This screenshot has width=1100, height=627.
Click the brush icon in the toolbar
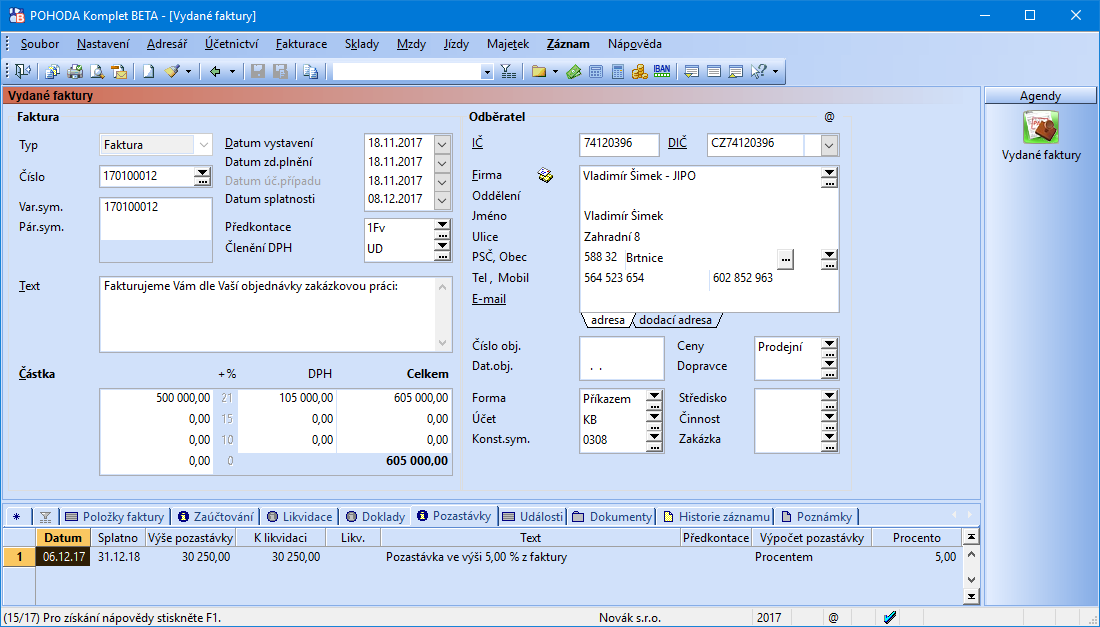tap(172, 71)
